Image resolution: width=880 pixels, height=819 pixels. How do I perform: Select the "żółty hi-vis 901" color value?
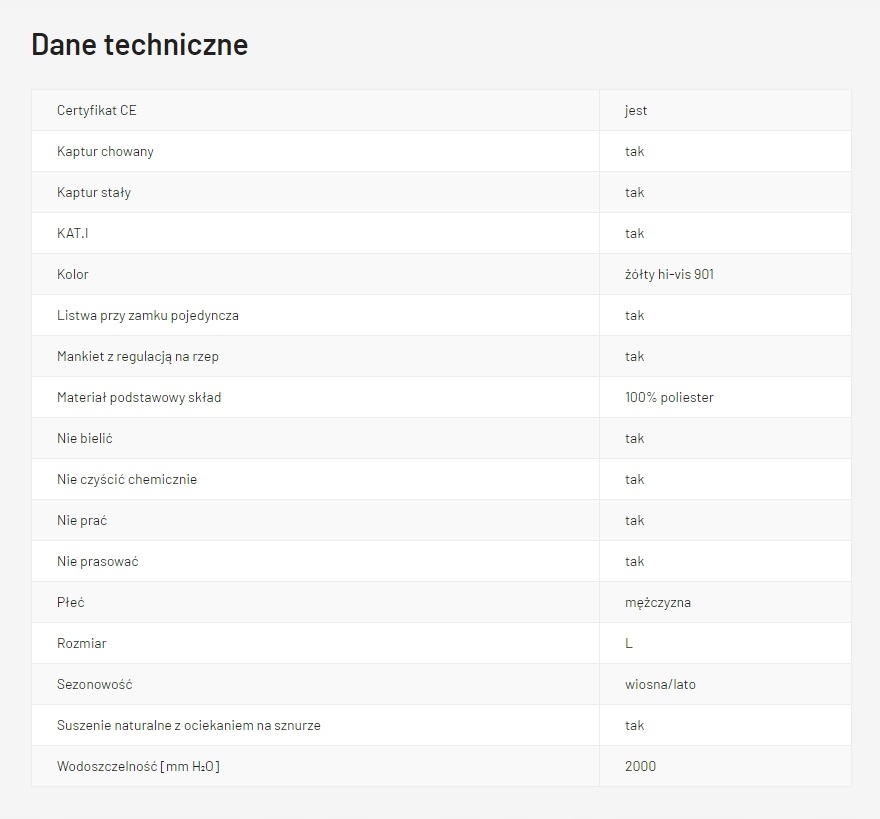coord(669,274)
